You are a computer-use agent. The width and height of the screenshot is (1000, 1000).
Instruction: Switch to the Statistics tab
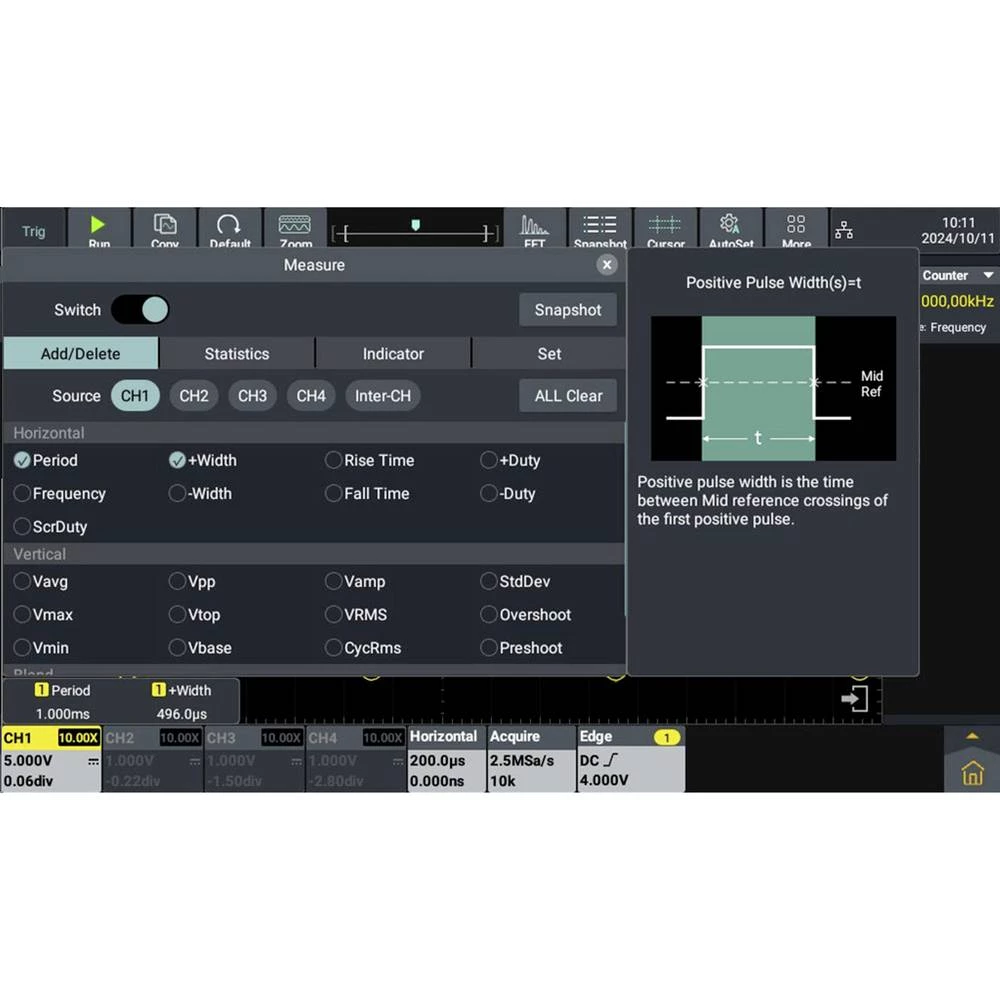237,354
